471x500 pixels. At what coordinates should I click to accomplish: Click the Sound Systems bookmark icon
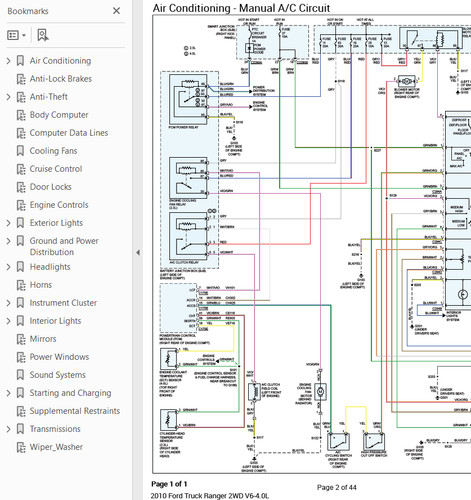tap(20, 375)
